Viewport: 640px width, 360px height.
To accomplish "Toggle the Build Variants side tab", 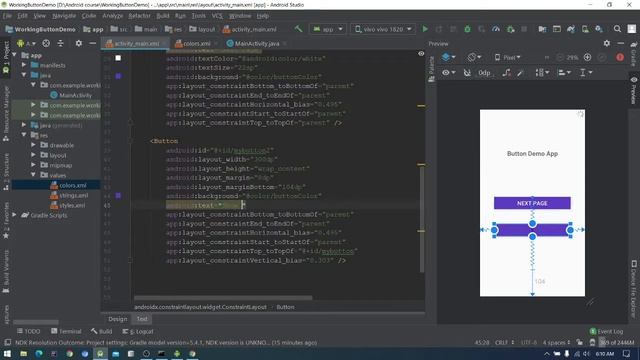I will tap(6, 271).
